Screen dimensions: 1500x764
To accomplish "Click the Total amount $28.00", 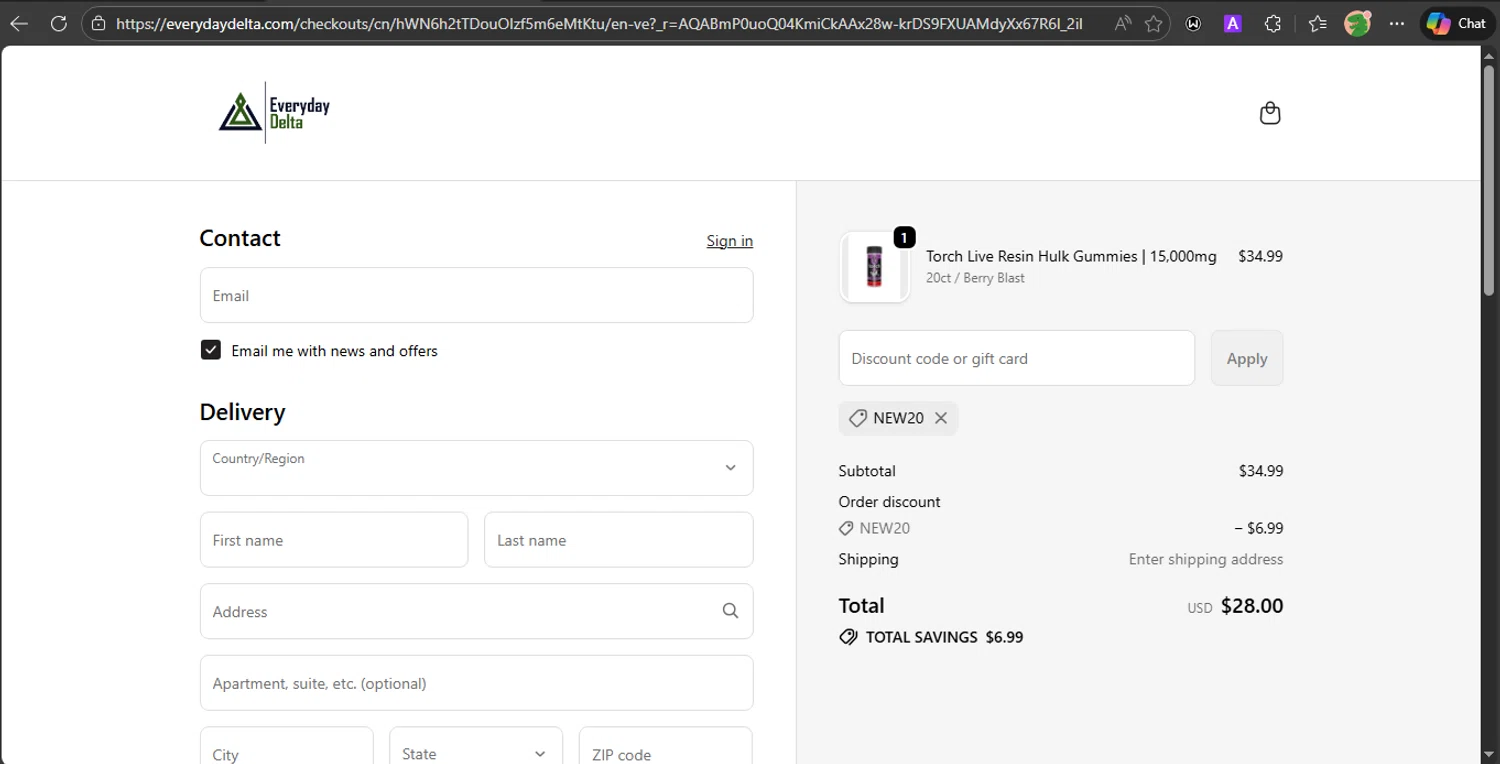I will (x=1252, y=606).
